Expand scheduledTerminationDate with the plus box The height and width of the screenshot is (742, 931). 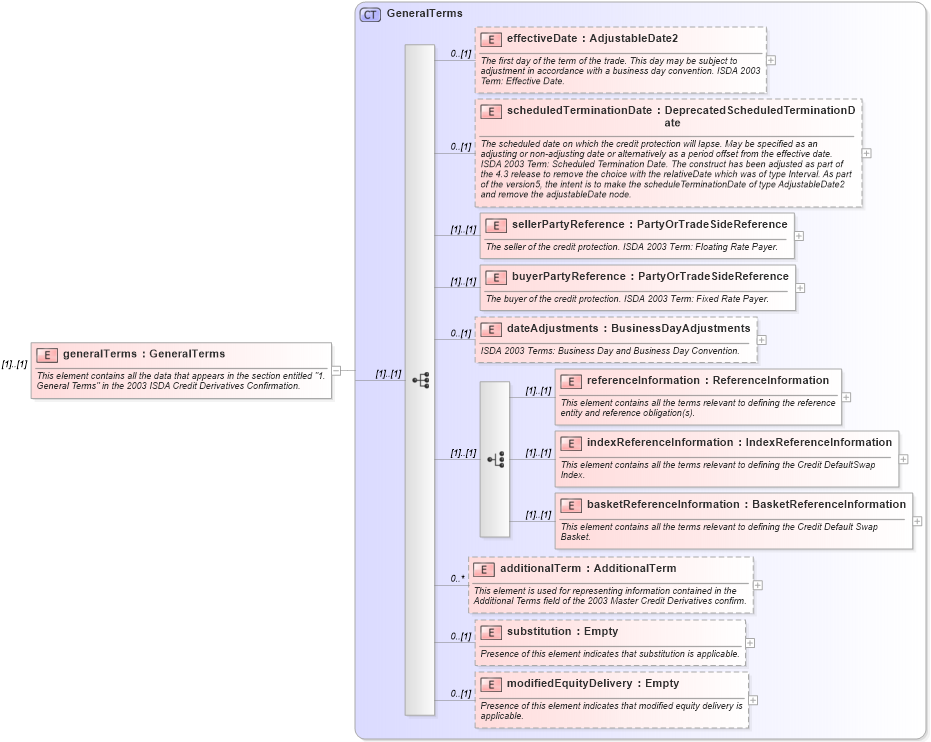[x=867, y=152]
